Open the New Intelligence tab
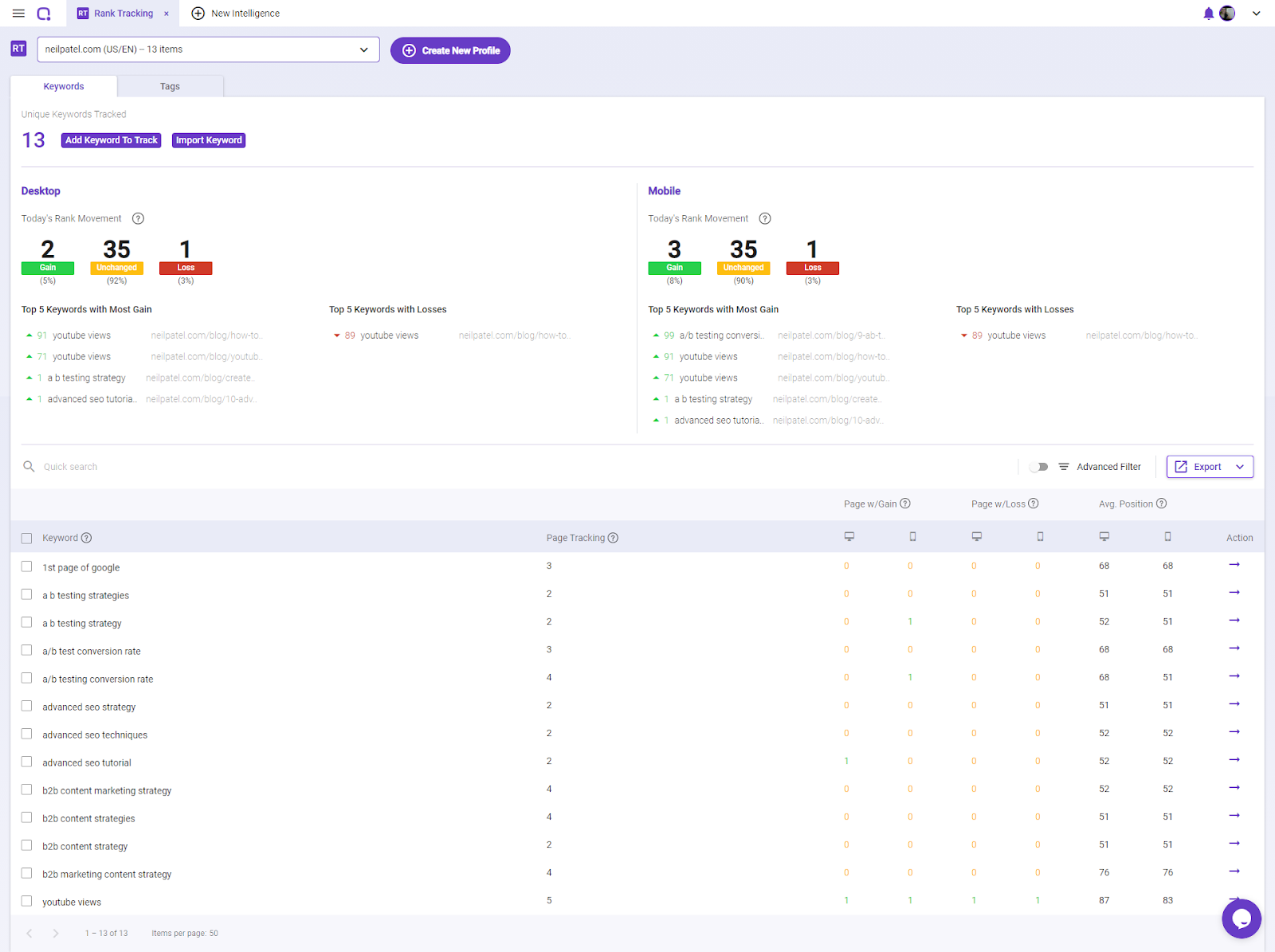Viewport: 1275px width, 952px height. click(x=236, y=14)
